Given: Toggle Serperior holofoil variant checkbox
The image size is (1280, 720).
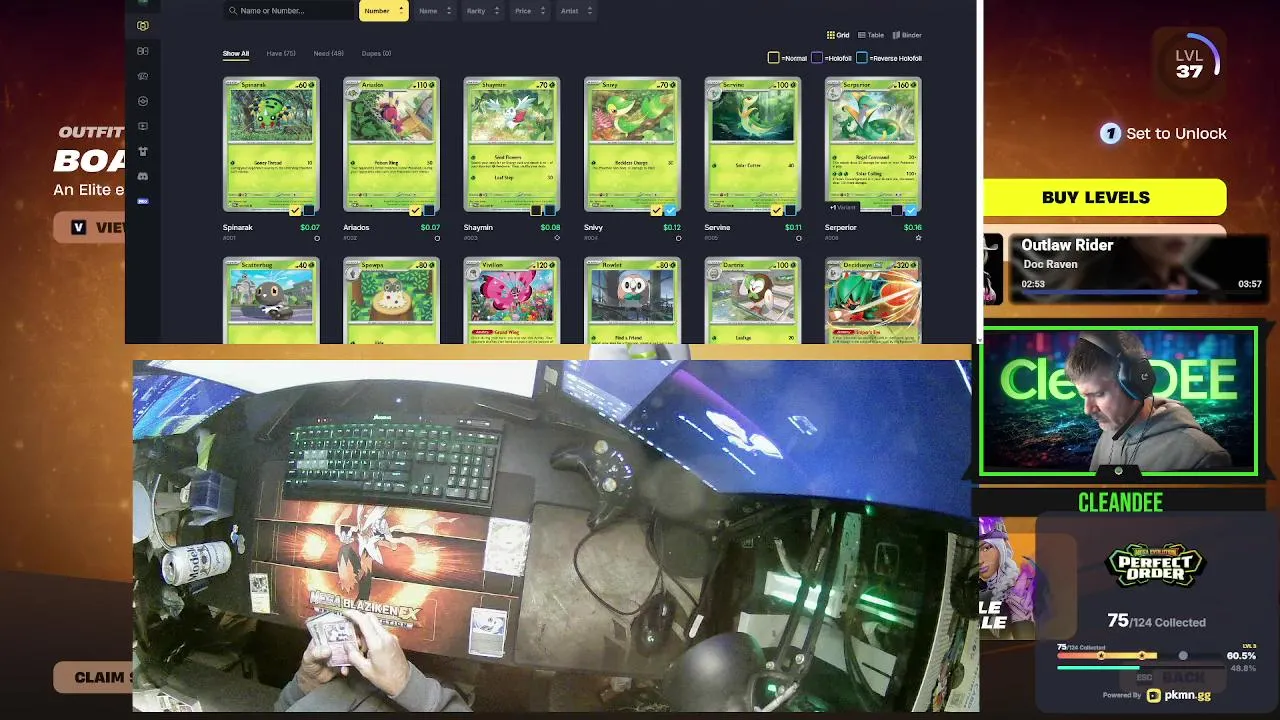Looking at the screenshot, I should coord(897,211).
